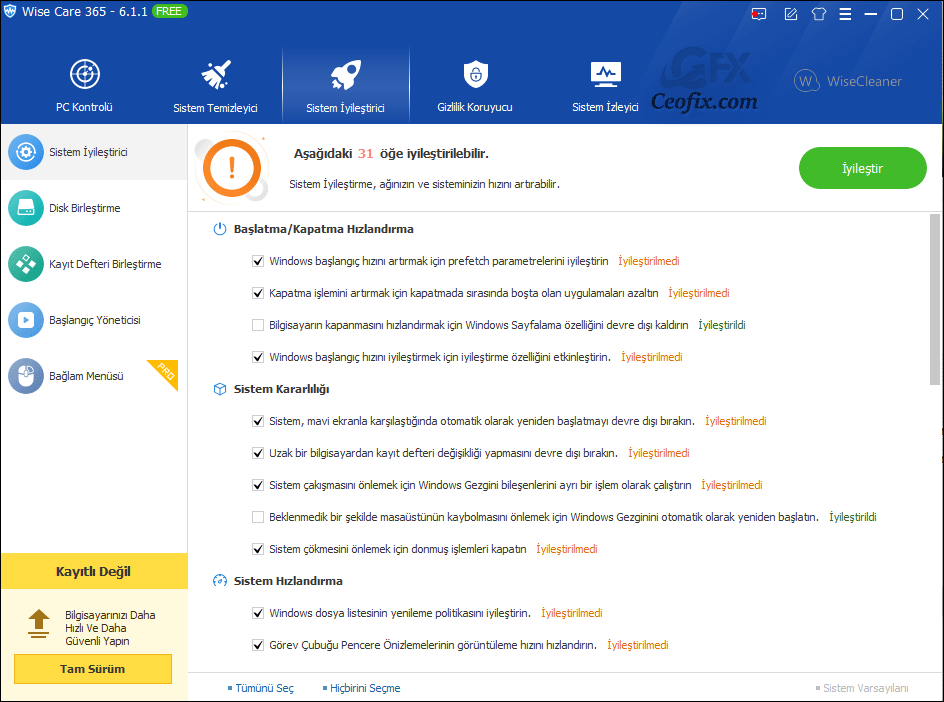Uncheck Windows dosya listesinin yenileme politikası

coord(258,613)
